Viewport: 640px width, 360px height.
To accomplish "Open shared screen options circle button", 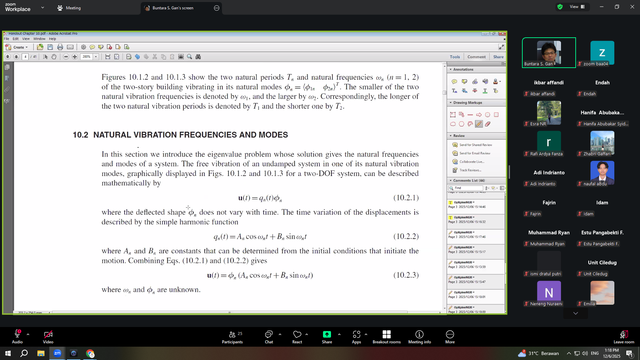I will click(x=216, y=8).
